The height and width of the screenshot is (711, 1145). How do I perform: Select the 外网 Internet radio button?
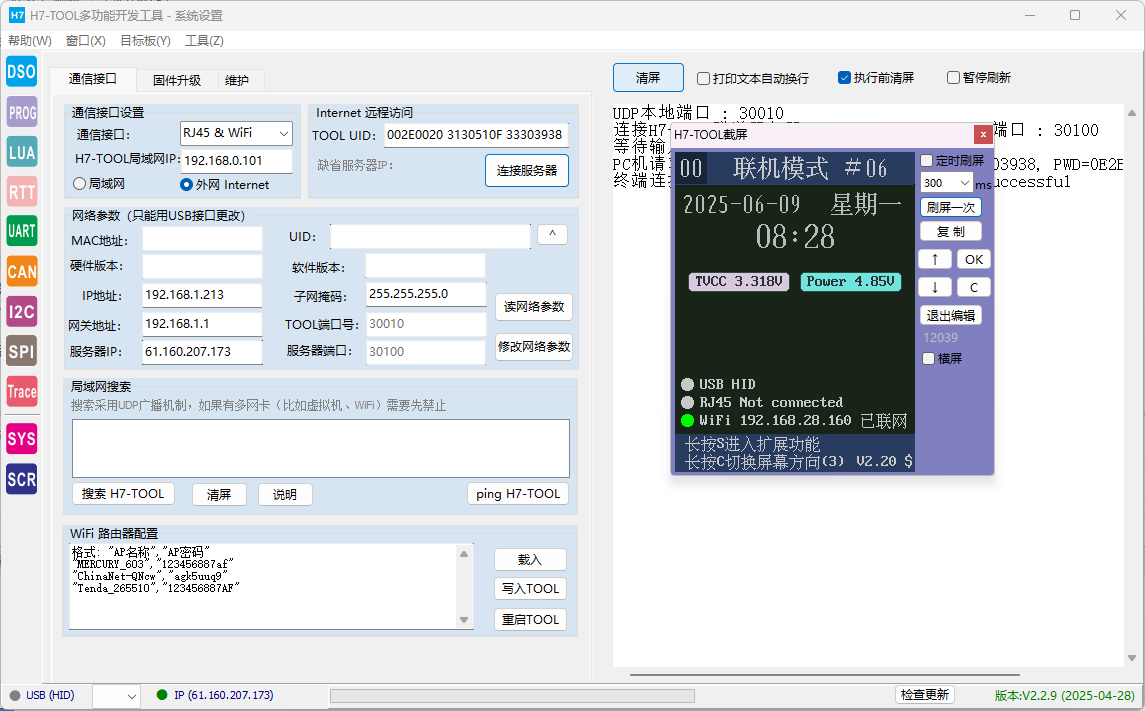(225, 185)
